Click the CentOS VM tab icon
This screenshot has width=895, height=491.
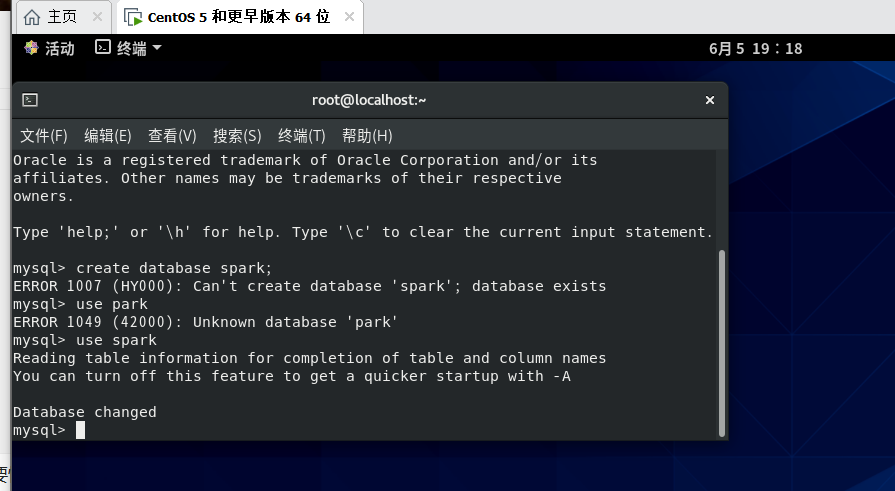[134, 17]
